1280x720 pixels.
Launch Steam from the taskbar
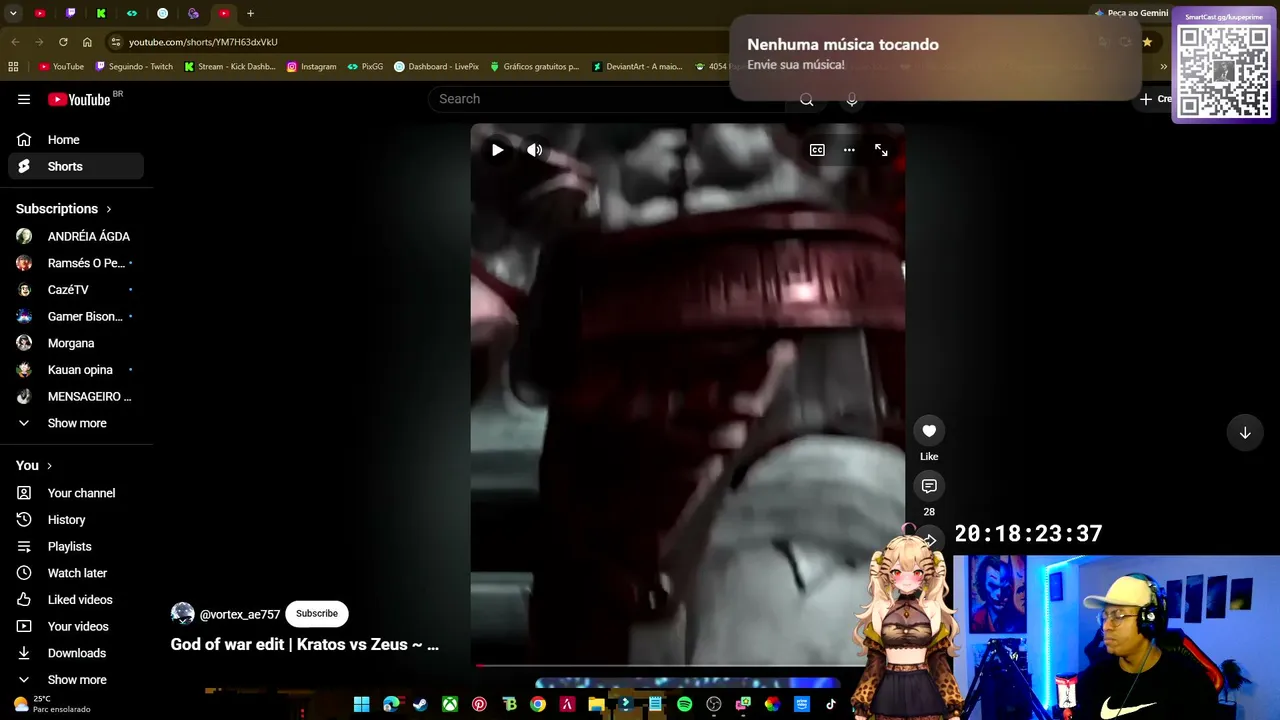[421, 704]
